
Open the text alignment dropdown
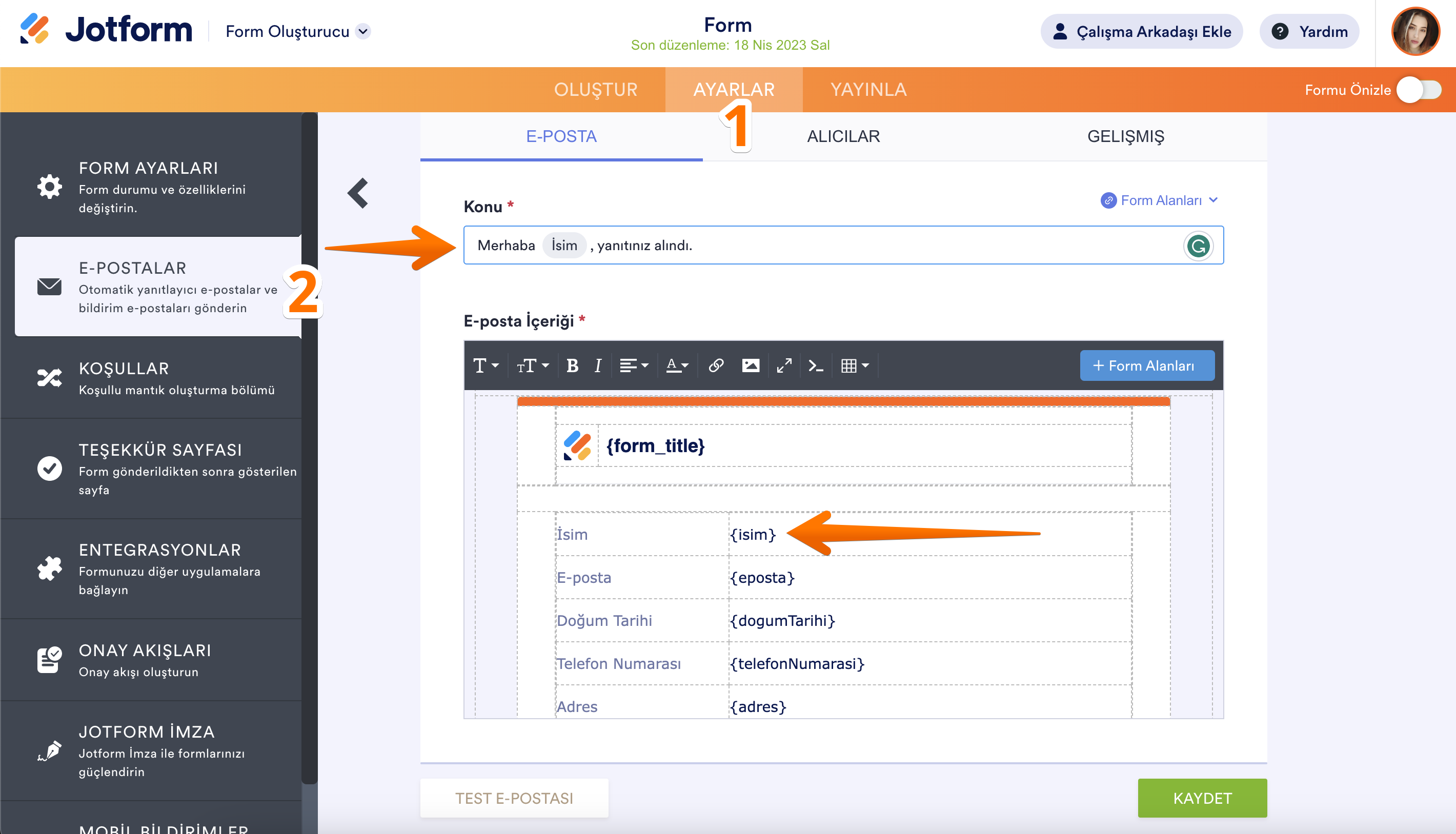point(634,365)
